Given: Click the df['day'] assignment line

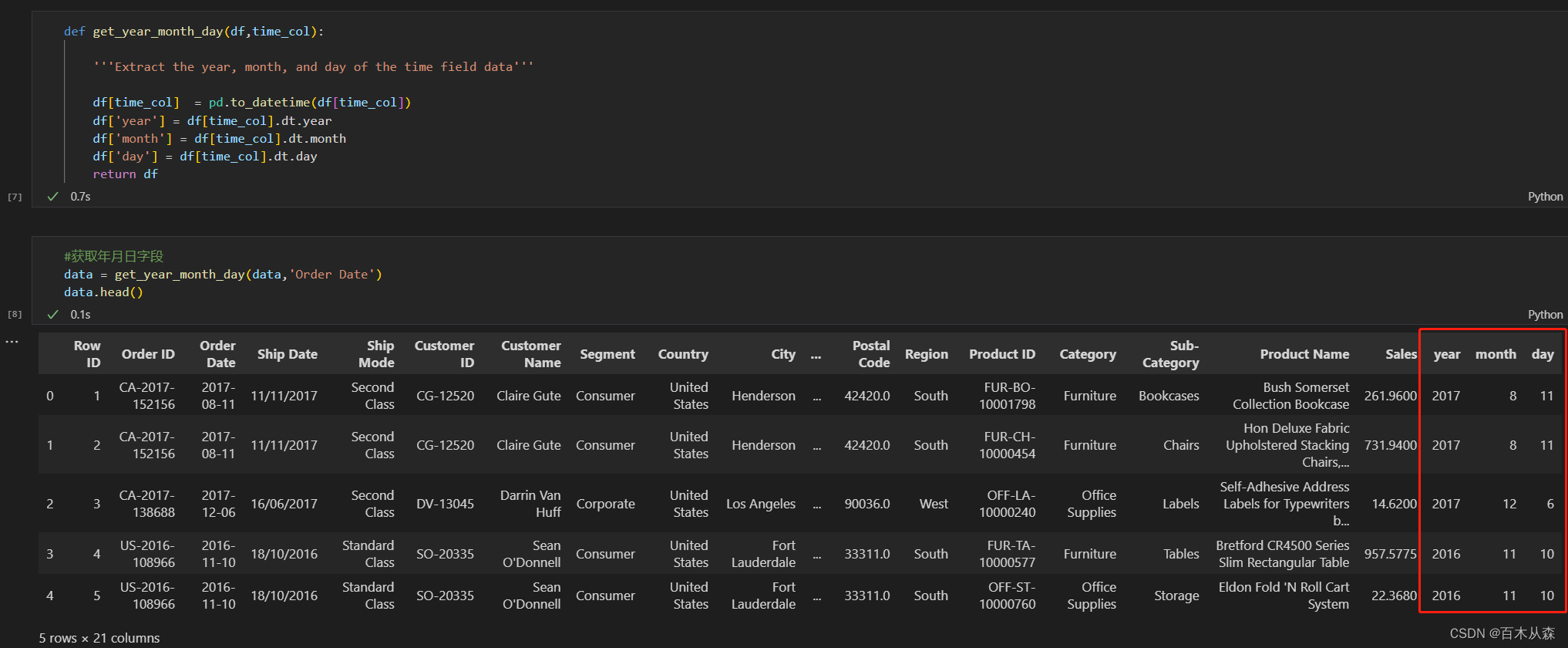Looking at the screenshot, I should 205,157.
